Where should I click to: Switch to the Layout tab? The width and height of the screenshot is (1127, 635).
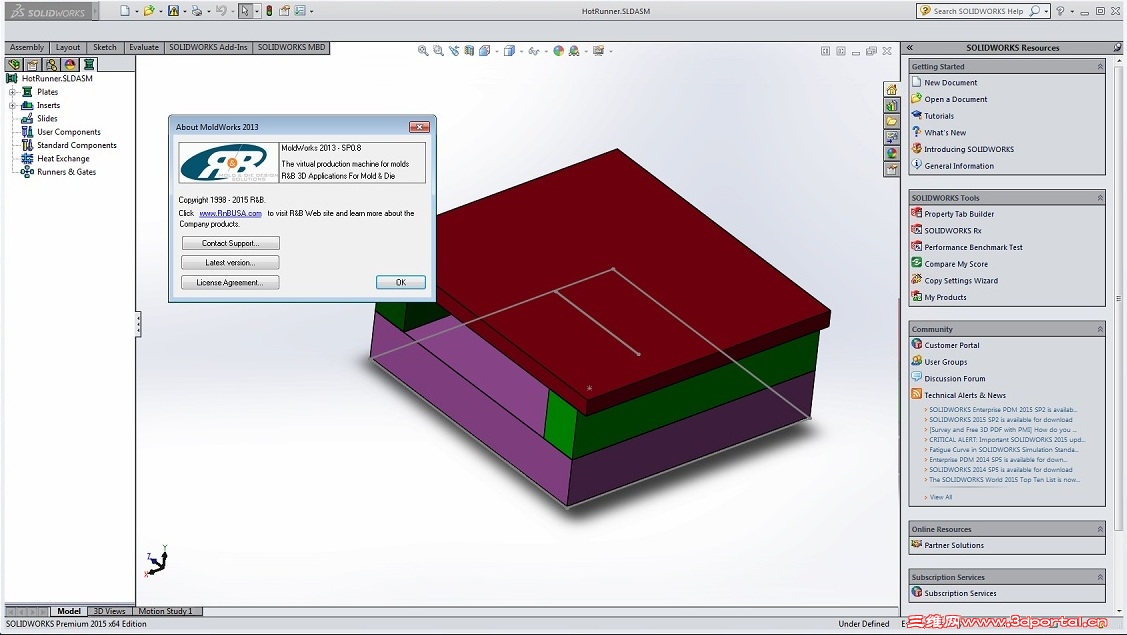coord(68,47)
